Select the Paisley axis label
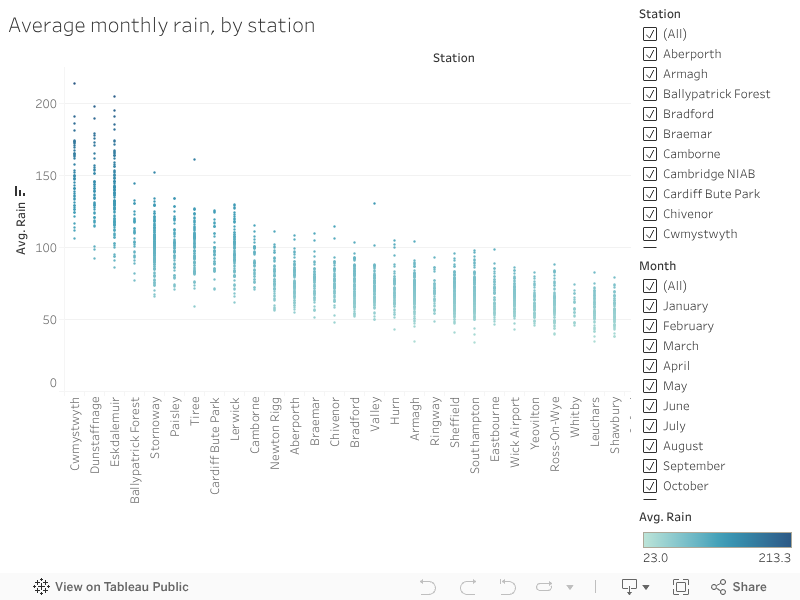 point(174,417)
